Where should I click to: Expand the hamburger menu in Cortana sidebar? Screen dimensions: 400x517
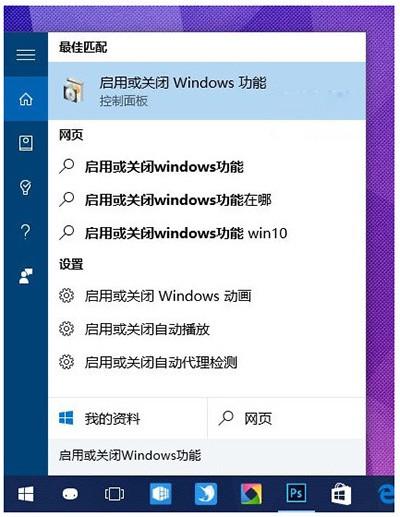tap(26, 55)
